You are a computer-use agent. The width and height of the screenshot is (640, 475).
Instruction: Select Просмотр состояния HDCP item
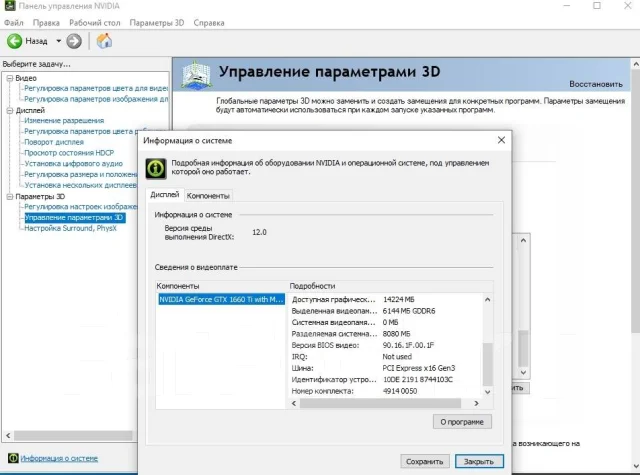click(x=69, y=153)
